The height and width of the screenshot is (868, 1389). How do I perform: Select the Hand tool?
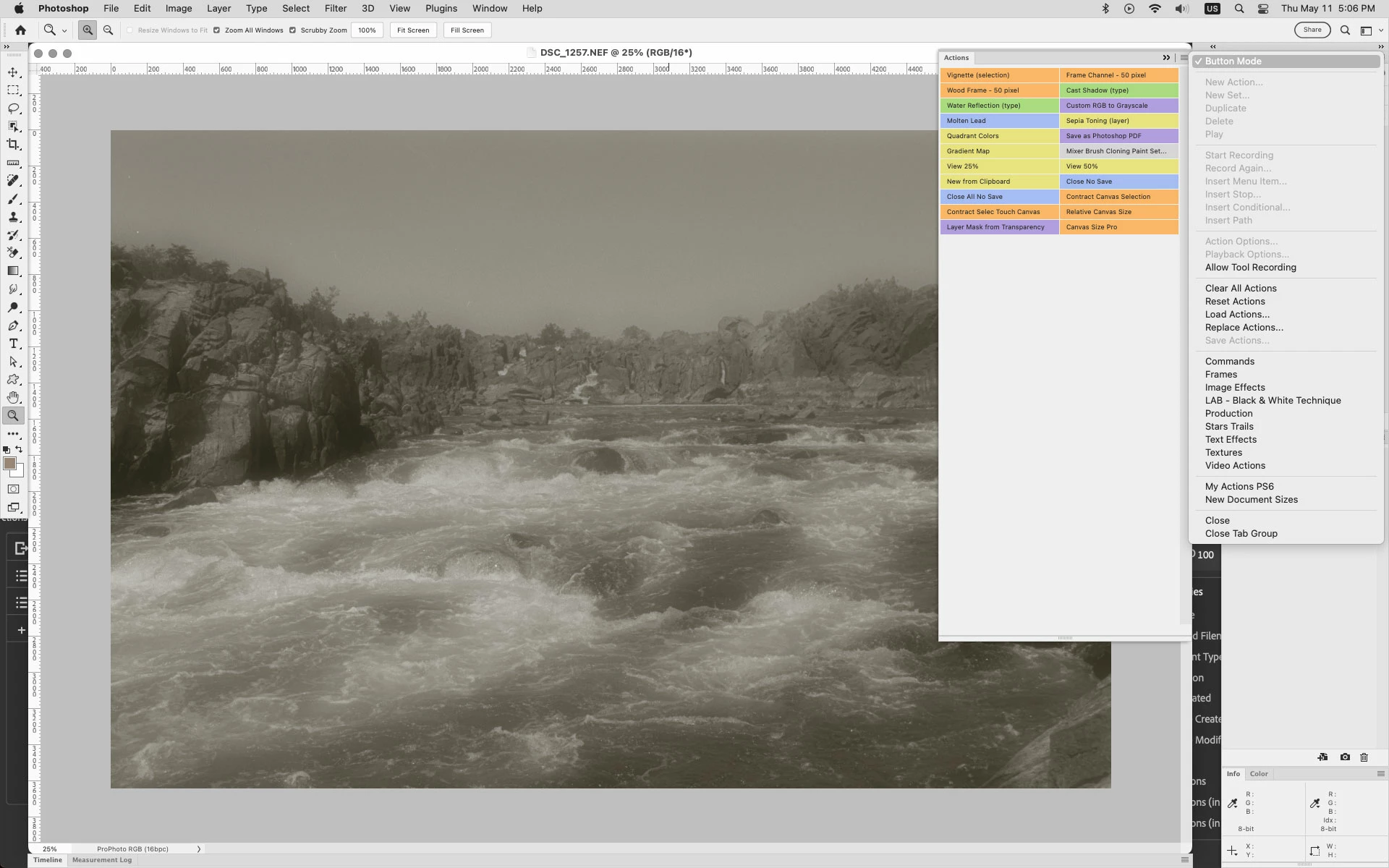point(13,398)
